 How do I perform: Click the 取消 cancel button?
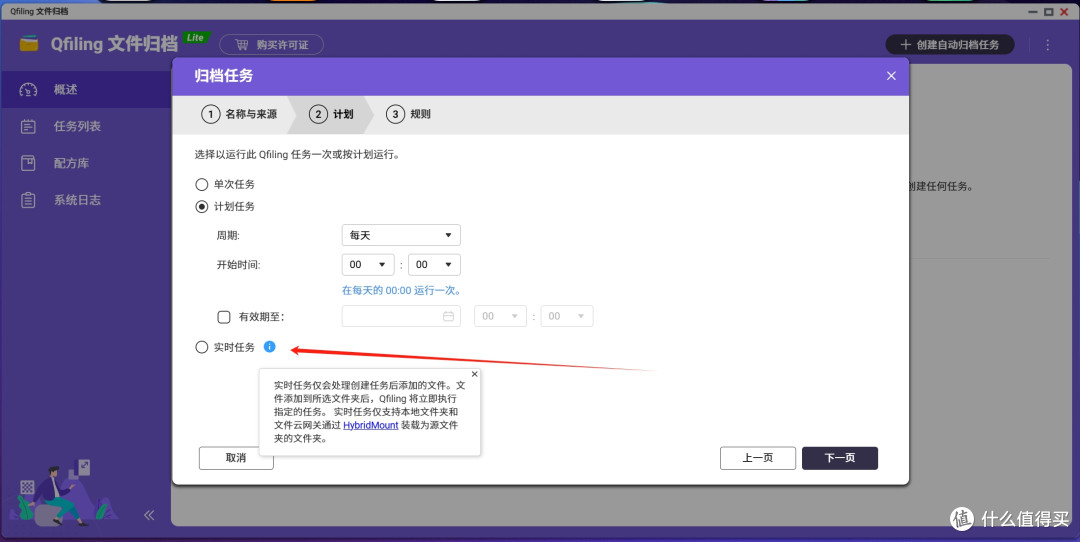pyautogui.click(x=236, y=458)
